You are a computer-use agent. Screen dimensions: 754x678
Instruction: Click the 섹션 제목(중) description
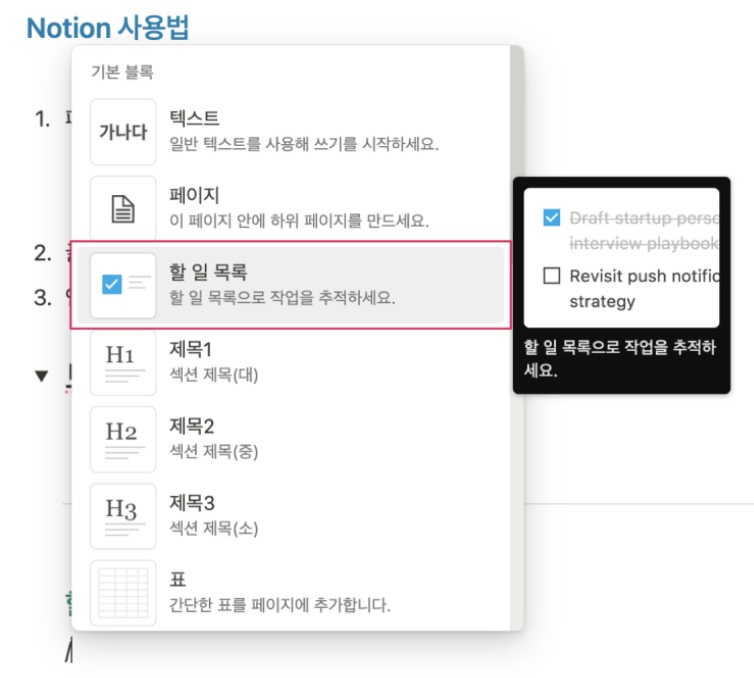point(214,452)
